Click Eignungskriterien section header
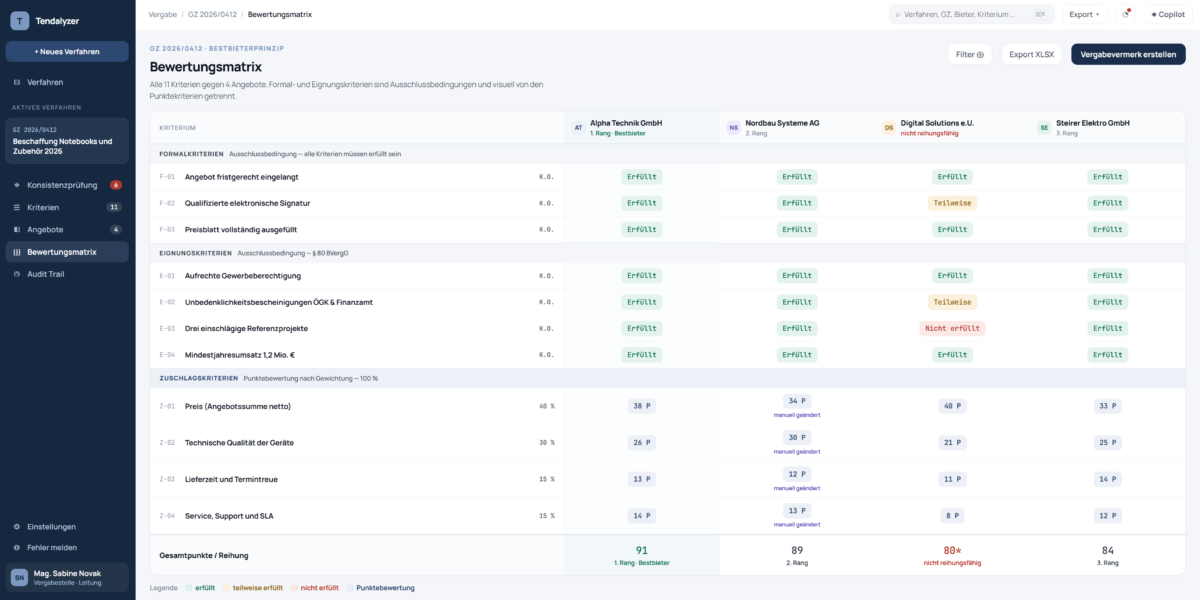 pyautogui.click(x=667, y=253)
